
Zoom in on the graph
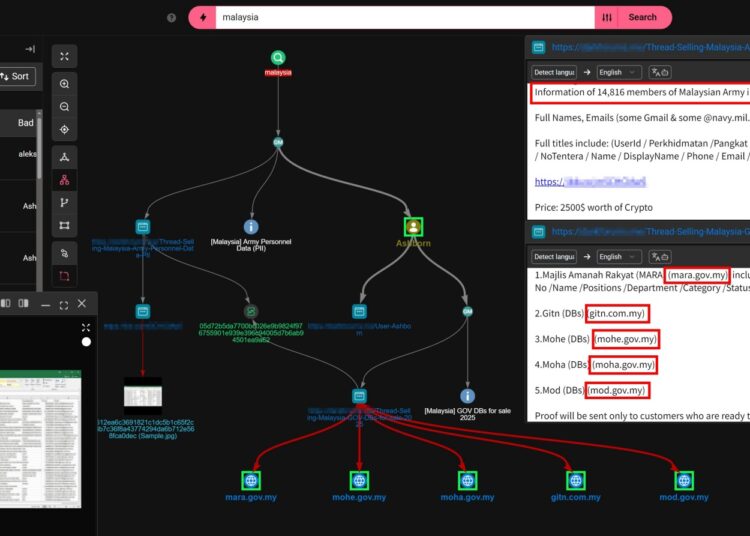(x=64, y=85)
